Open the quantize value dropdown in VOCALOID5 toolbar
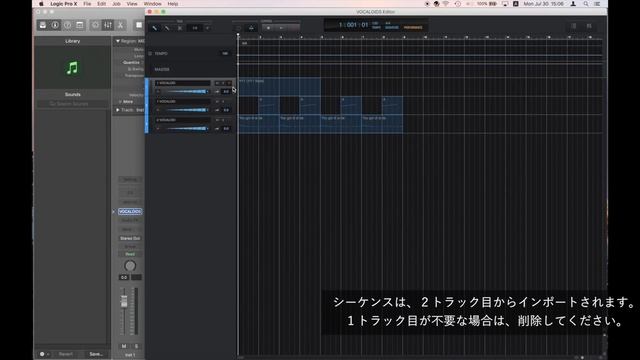This screenshot has height=360, width=640. click(x=195, y=28)
